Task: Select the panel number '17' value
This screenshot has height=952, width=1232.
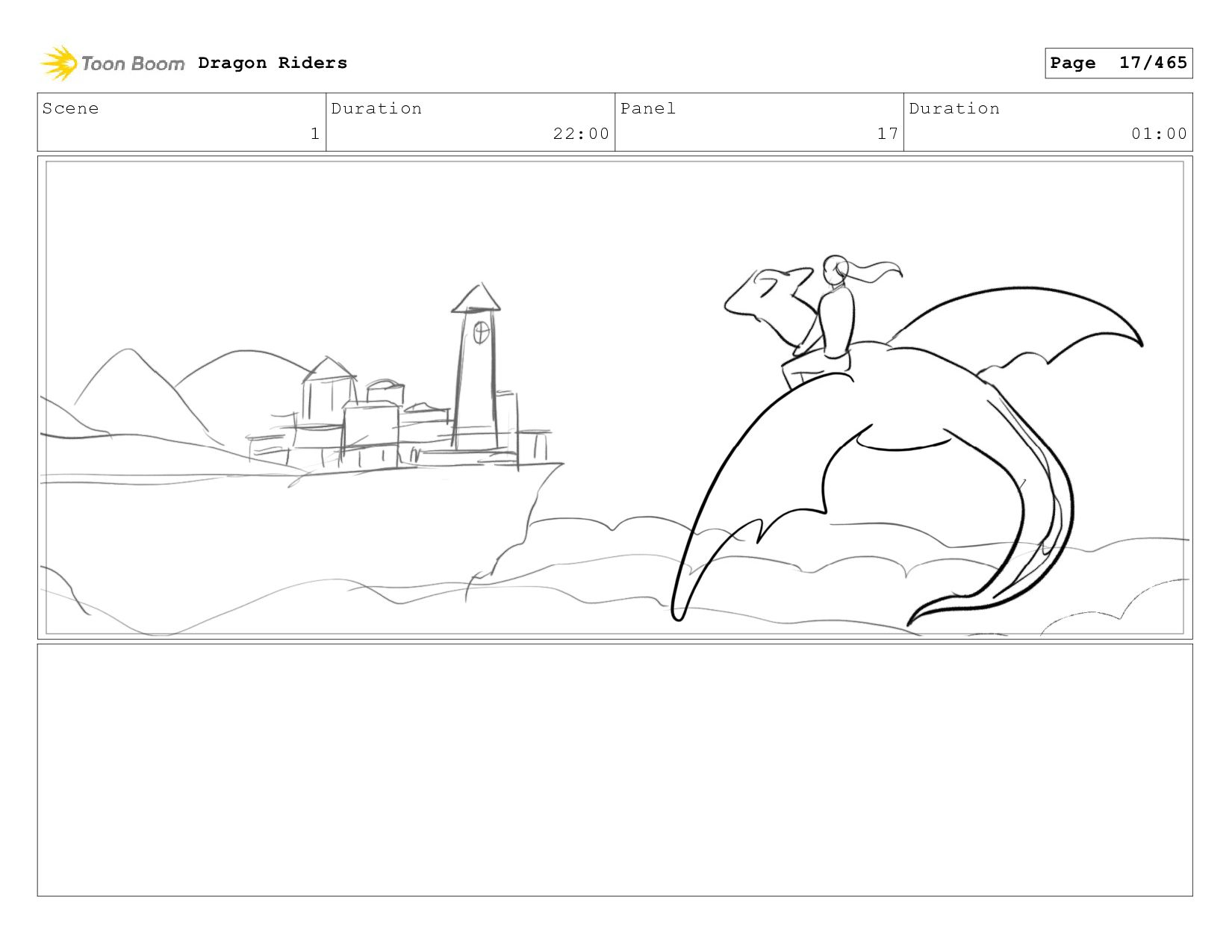Action: (888, 134)
